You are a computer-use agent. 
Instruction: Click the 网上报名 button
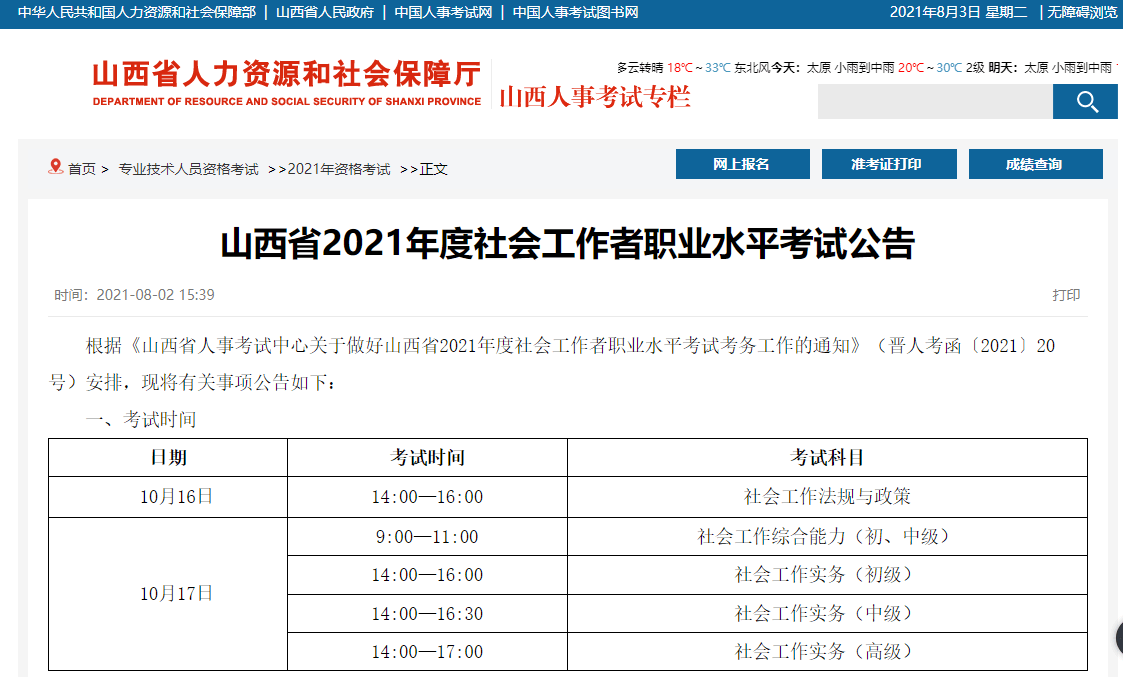click(x=743, y=164)
